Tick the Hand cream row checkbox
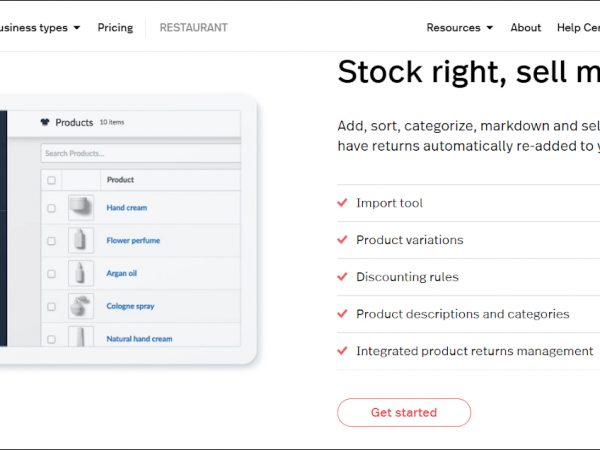The width and height of the screenshot is (600, 450). pos(52,208)
